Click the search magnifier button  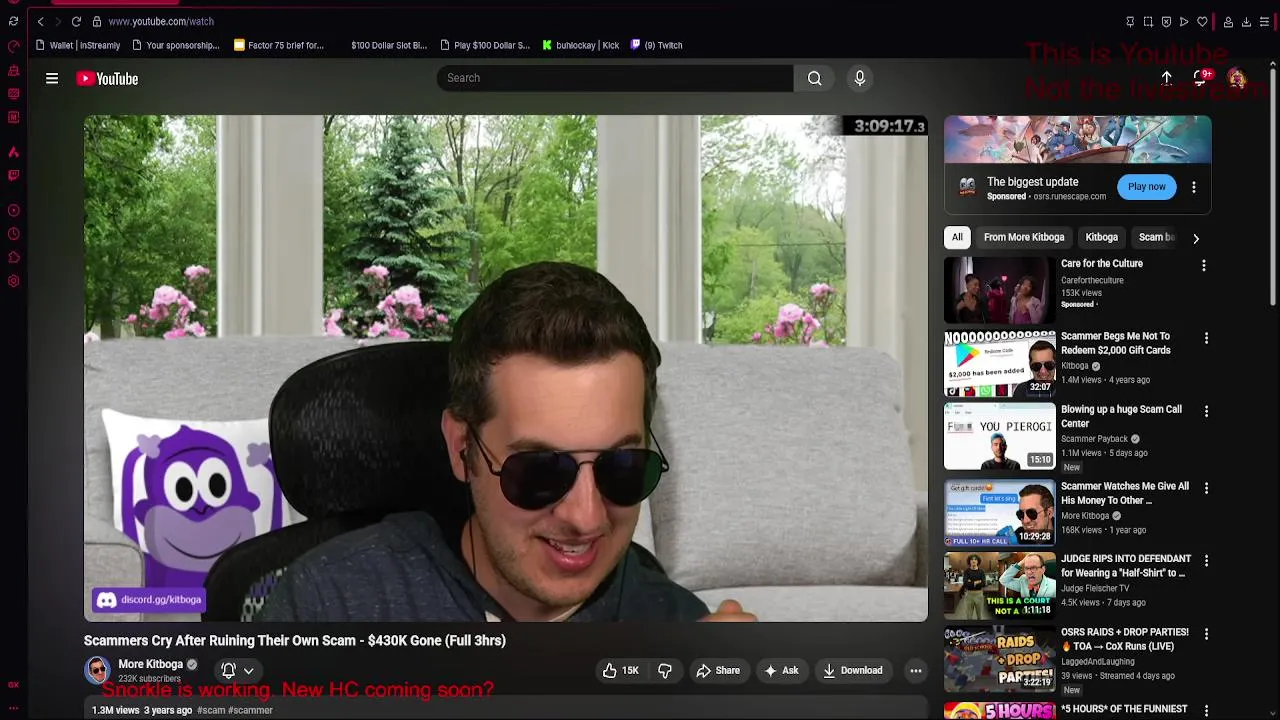pos(815,78)
